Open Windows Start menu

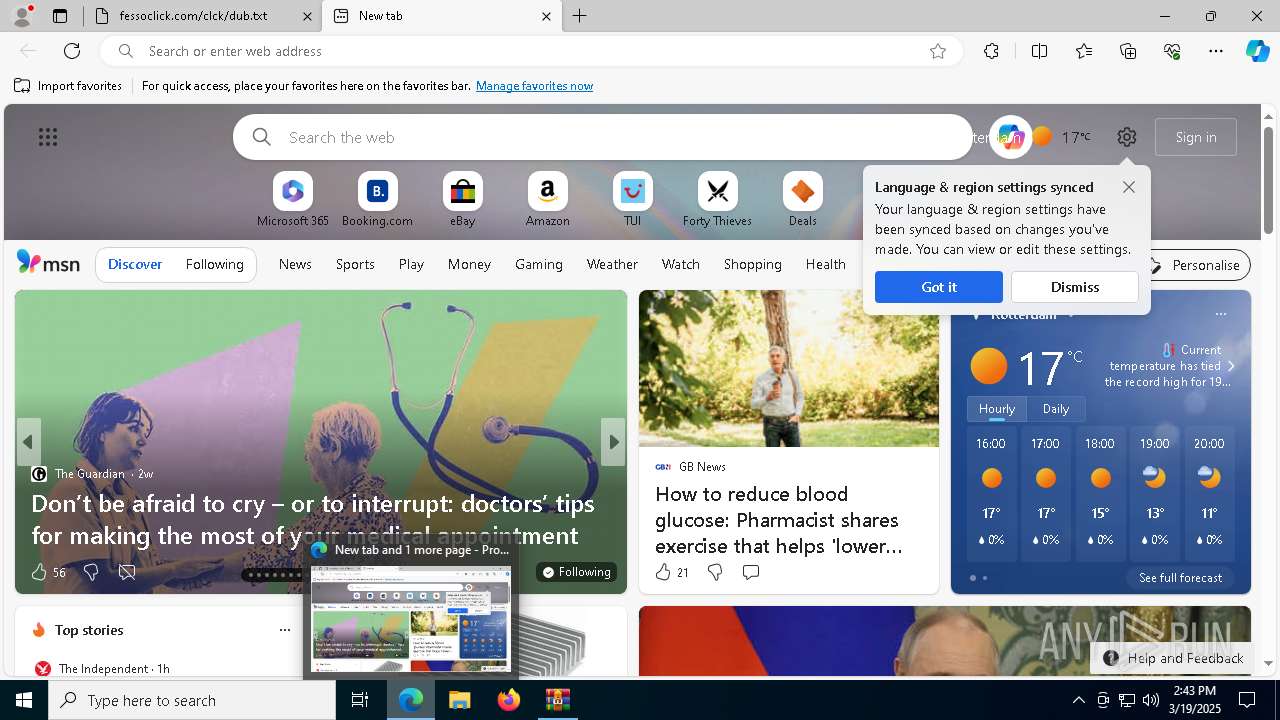(x=24, y=700)
